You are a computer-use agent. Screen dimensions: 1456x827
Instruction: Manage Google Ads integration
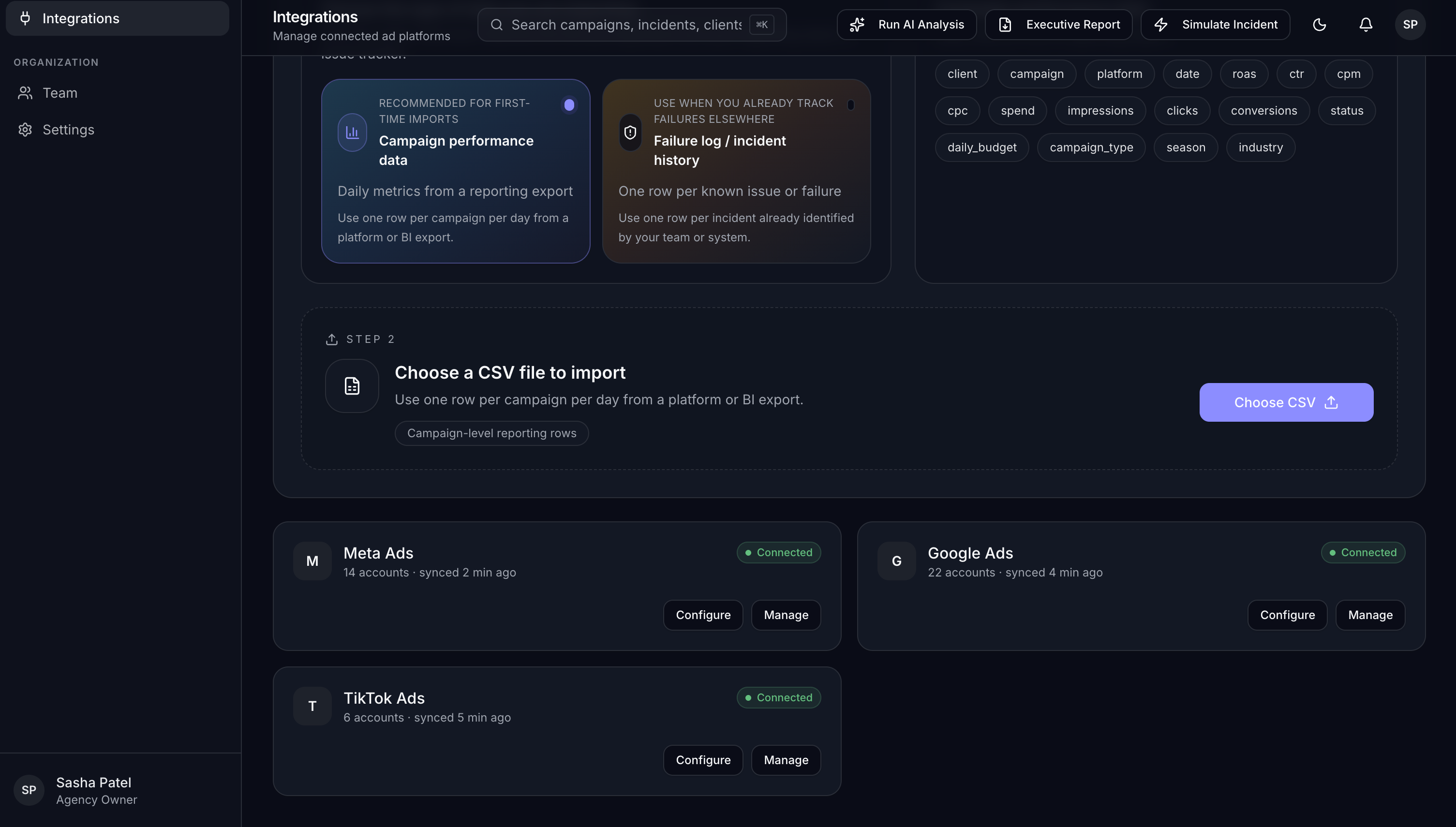[x=1370, y=615]
